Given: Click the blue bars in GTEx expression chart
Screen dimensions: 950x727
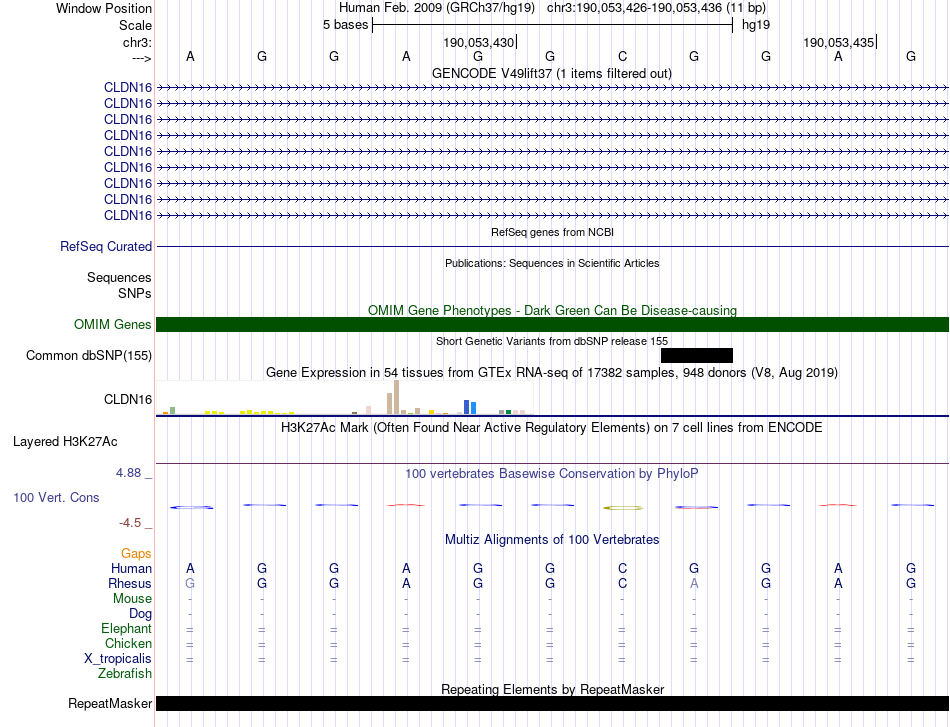Looking at the screenshot, I should (470, 407).
